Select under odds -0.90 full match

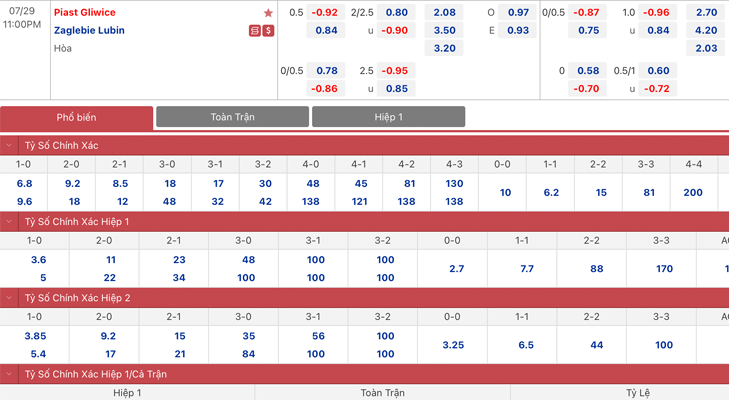(396, 31)
